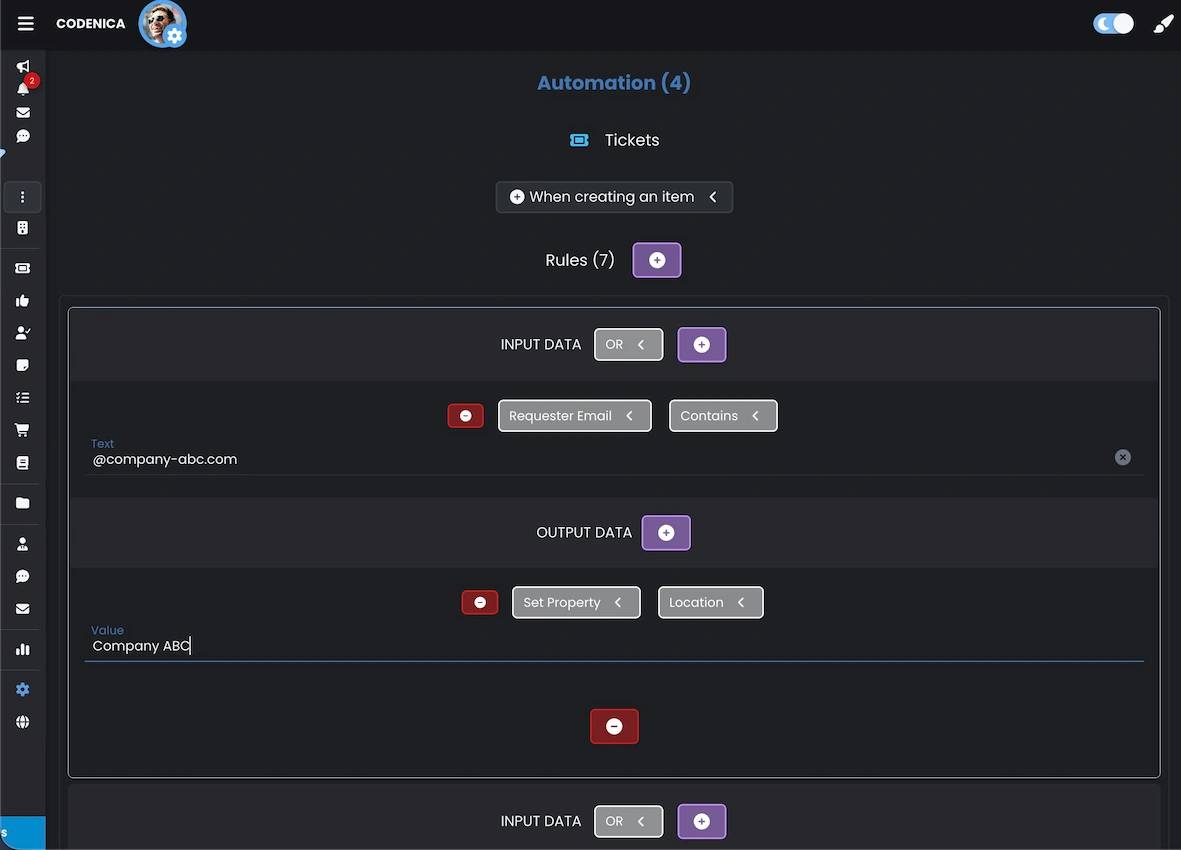The image size is (1181, 850).
Task: Open the theme paintbrush icon top right
Action: point(1162,22)
